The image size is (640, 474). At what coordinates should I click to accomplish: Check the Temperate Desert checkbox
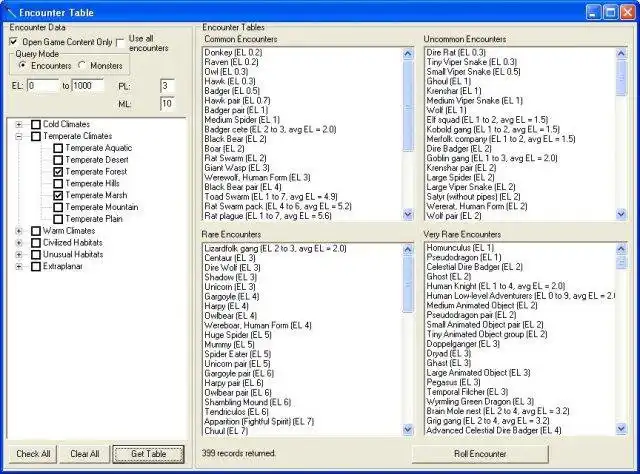click(x=58, y=160)
